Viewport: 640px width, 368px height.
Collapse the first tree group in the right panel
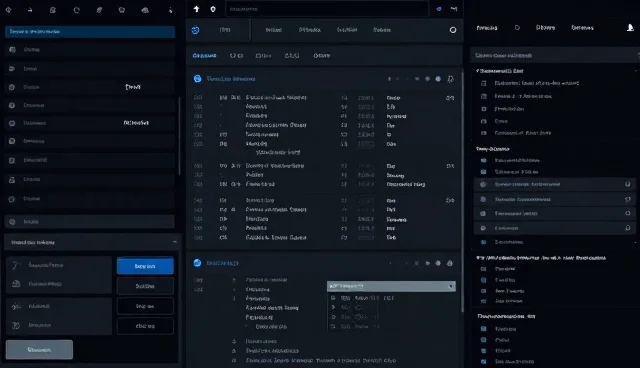[x=478, y=71]
